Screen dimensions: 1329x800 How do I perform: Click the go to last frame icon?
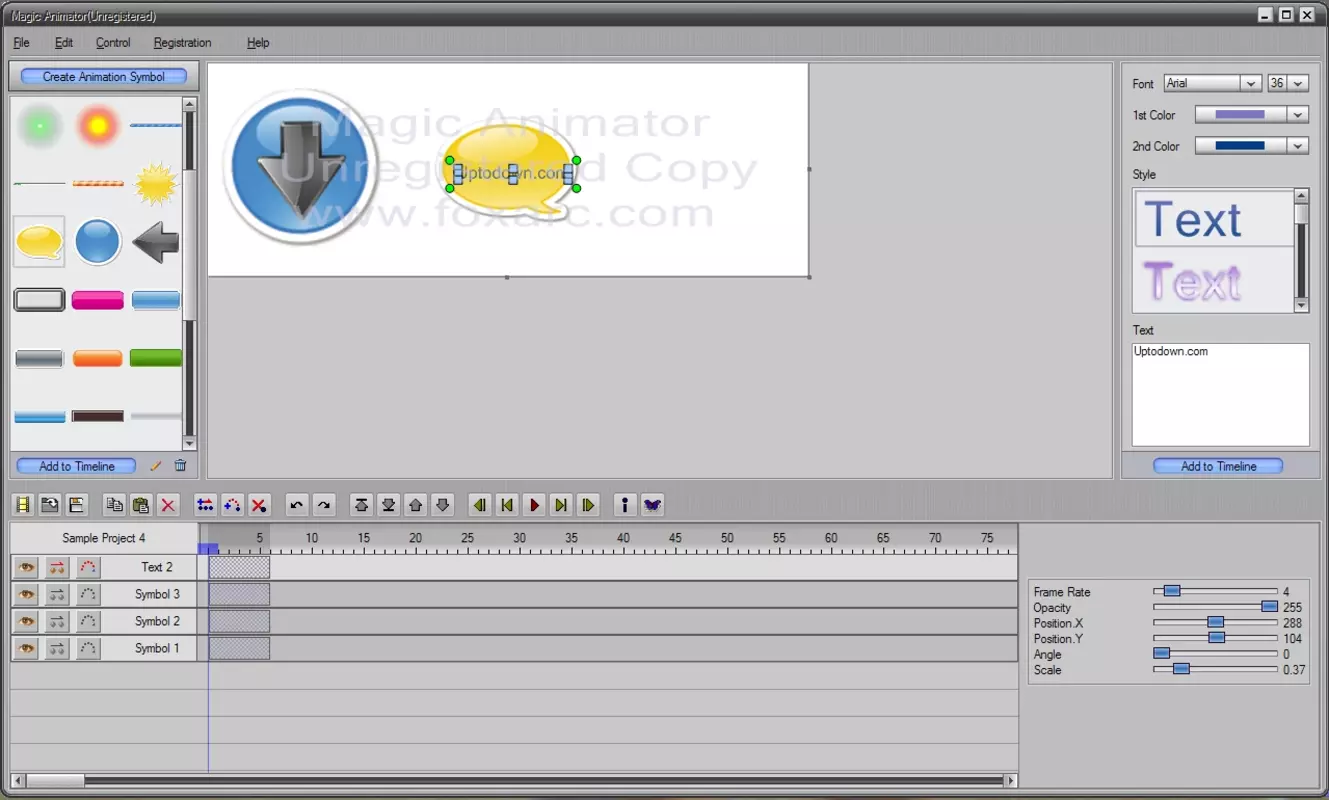click(561, 505)
